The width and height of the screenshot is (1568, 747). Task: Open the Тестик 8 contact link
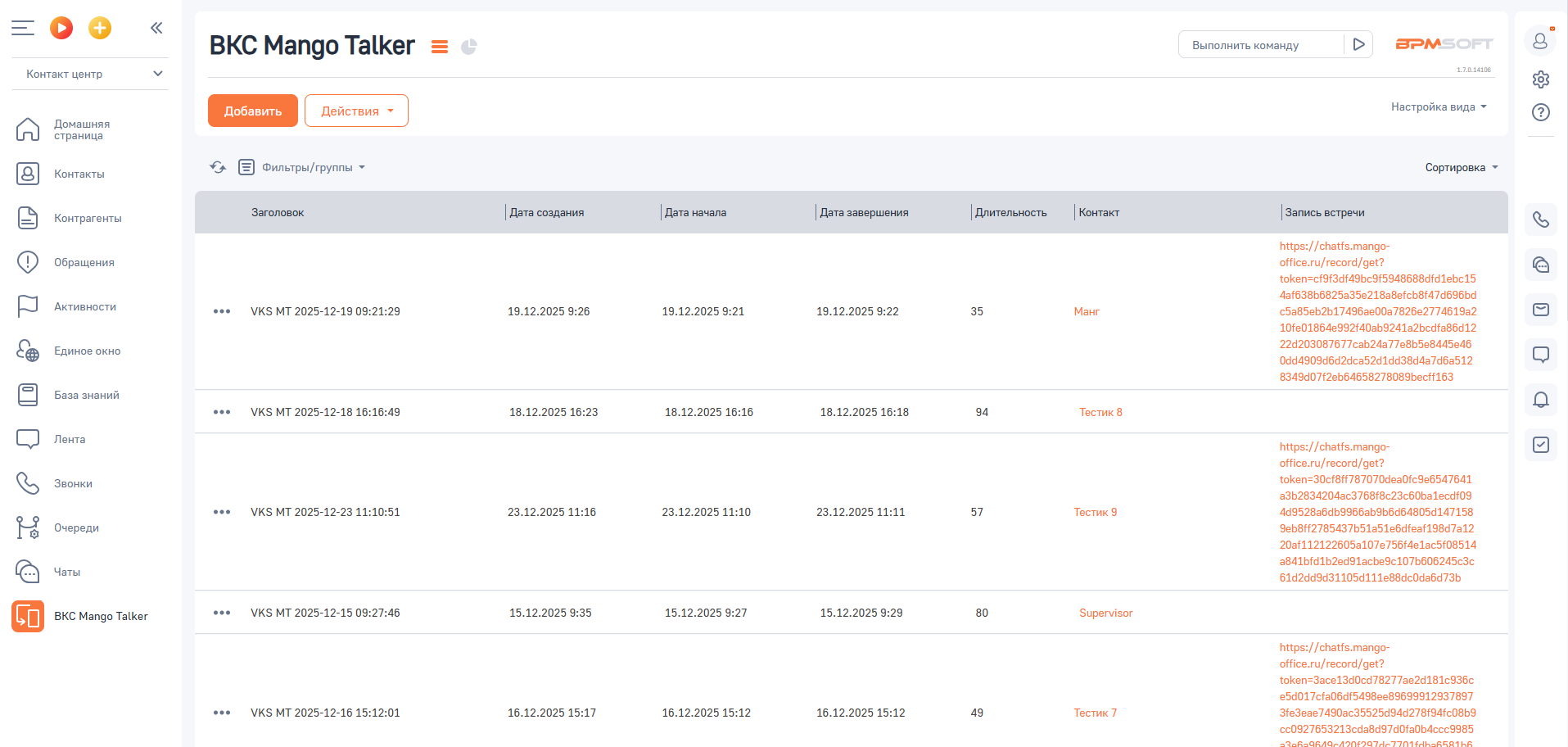(x=1100, y=412)
